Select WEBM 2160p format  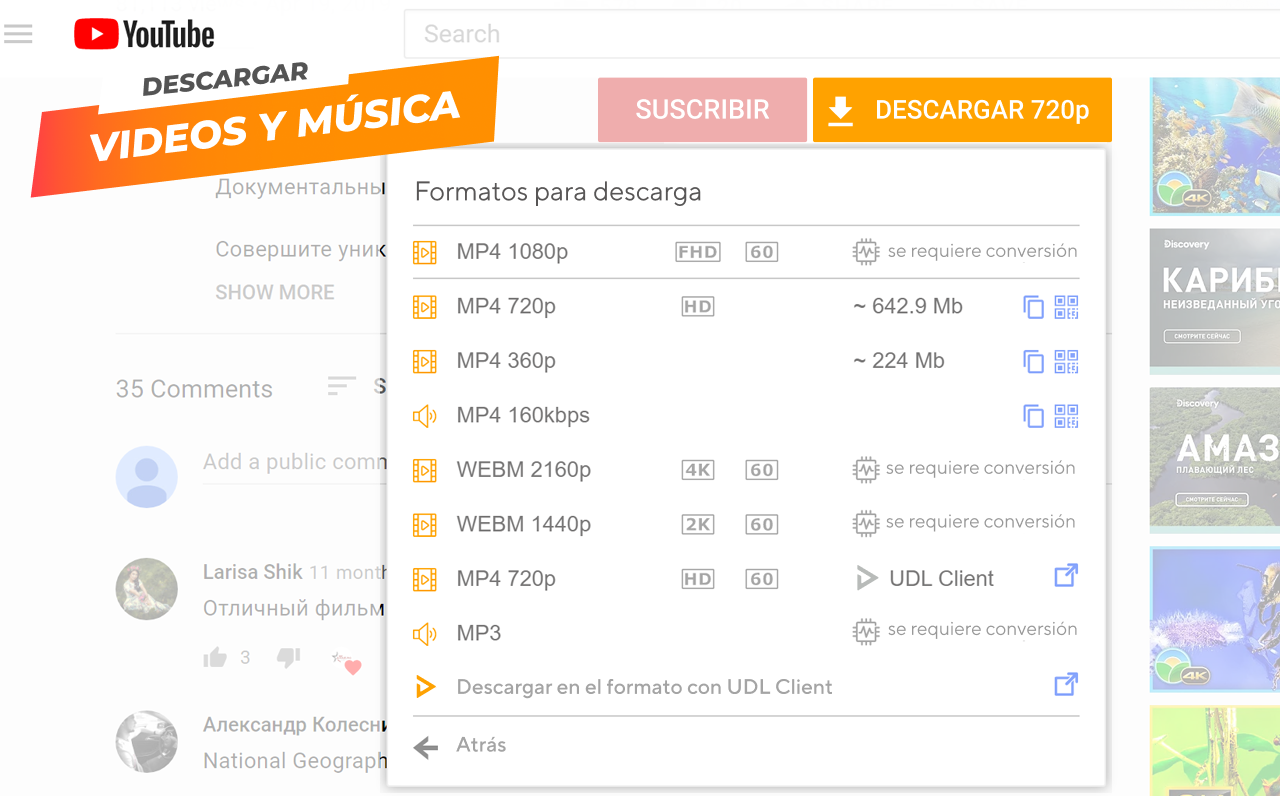pos(746,470)
